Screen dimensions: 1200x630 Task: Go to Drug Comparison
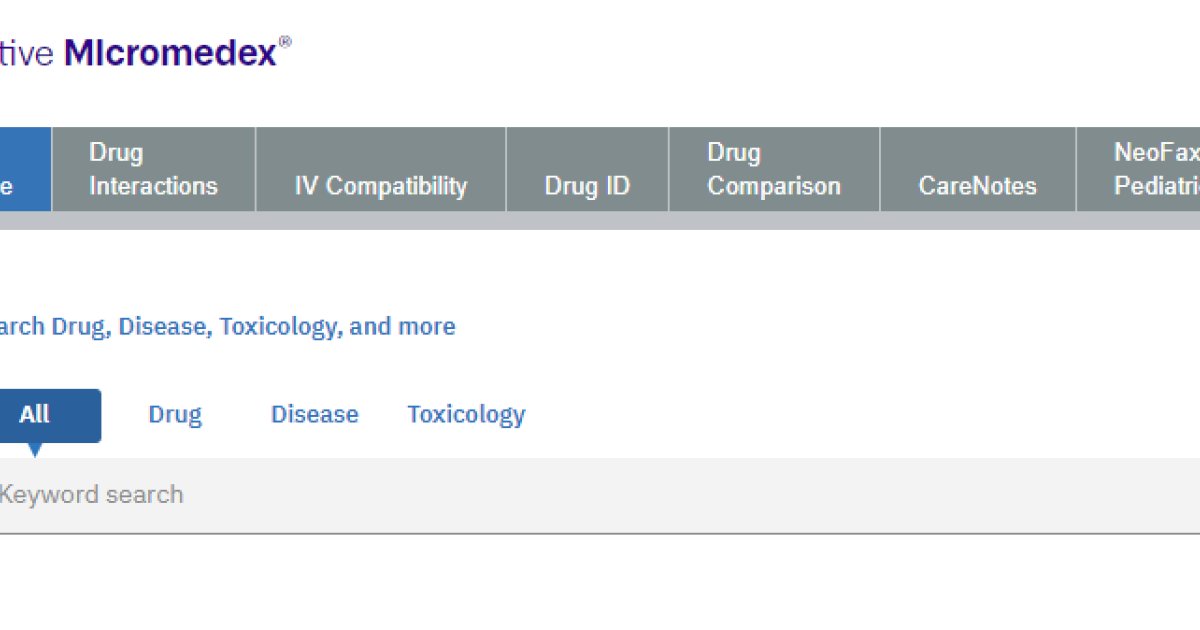click(x=773, y=169)
